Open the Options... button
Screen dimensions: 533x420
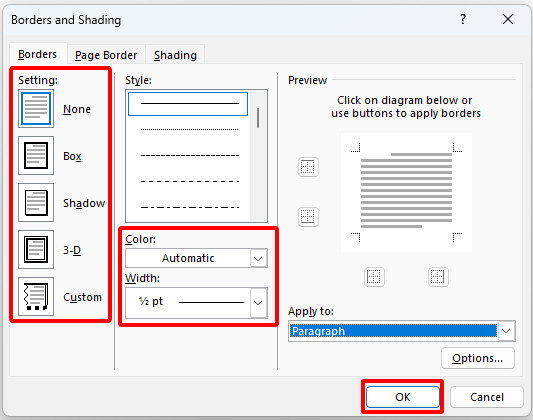coord(478,358)
